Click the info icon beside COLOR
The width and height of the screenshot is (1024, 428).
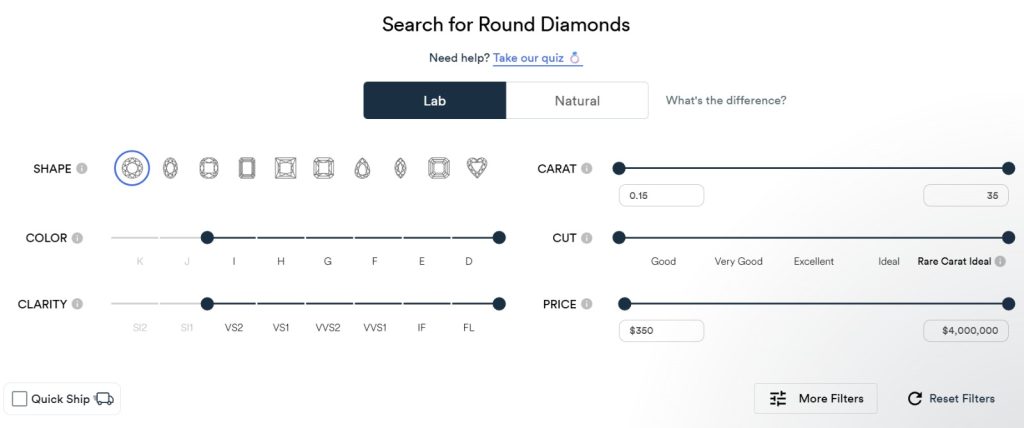[x=77, y=238]
